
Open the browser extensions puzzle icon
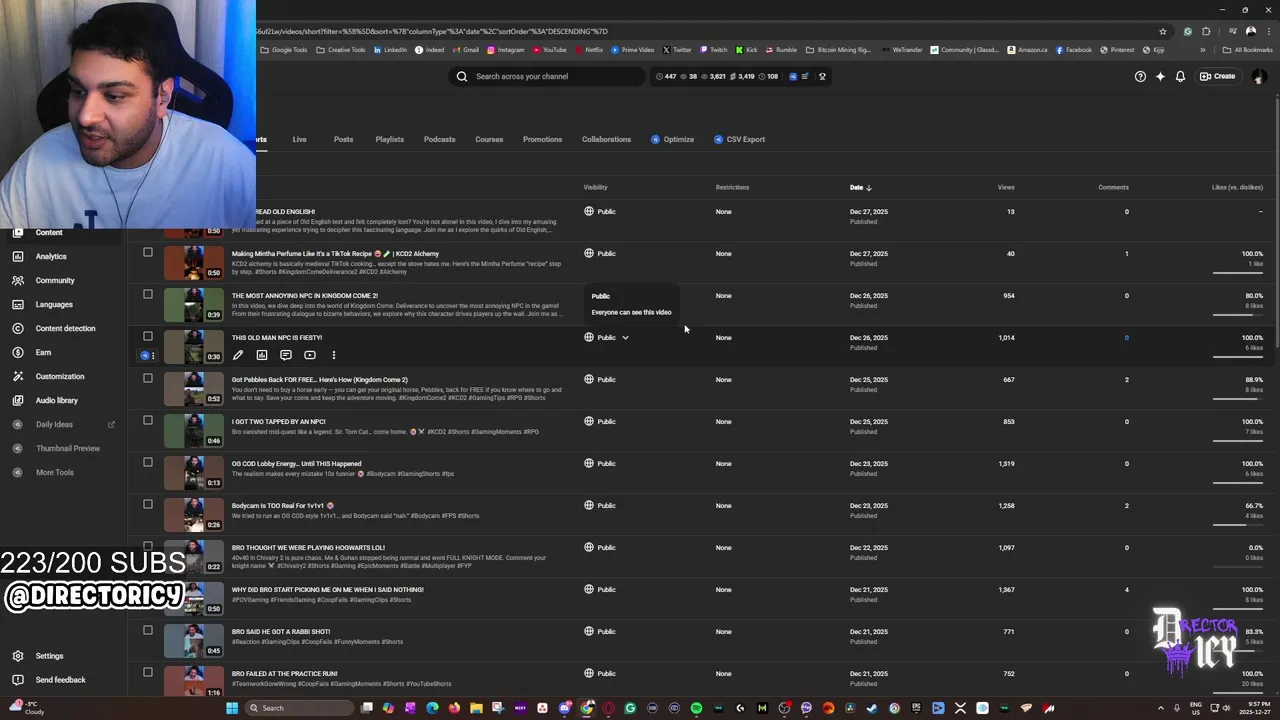[1207, 31]
